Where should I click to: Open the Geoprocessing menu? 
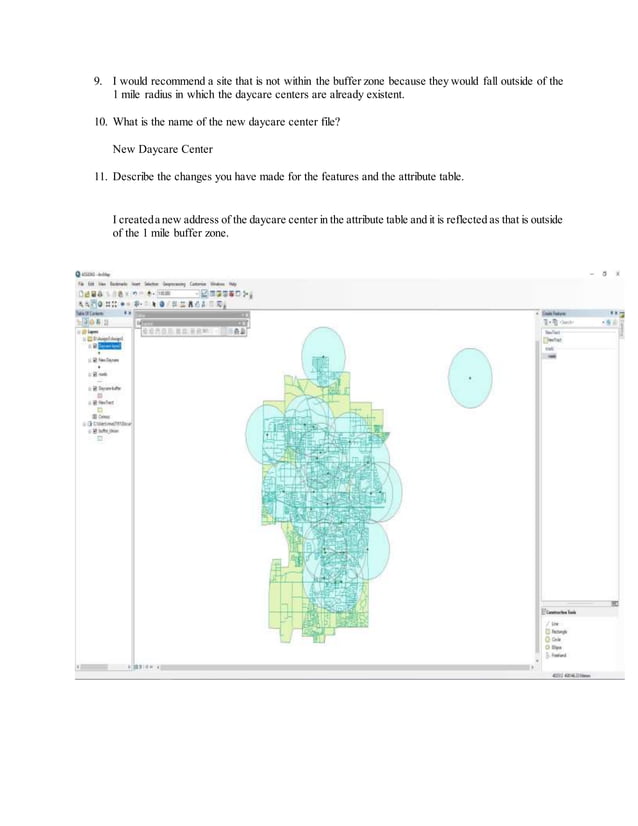(174, 284)
